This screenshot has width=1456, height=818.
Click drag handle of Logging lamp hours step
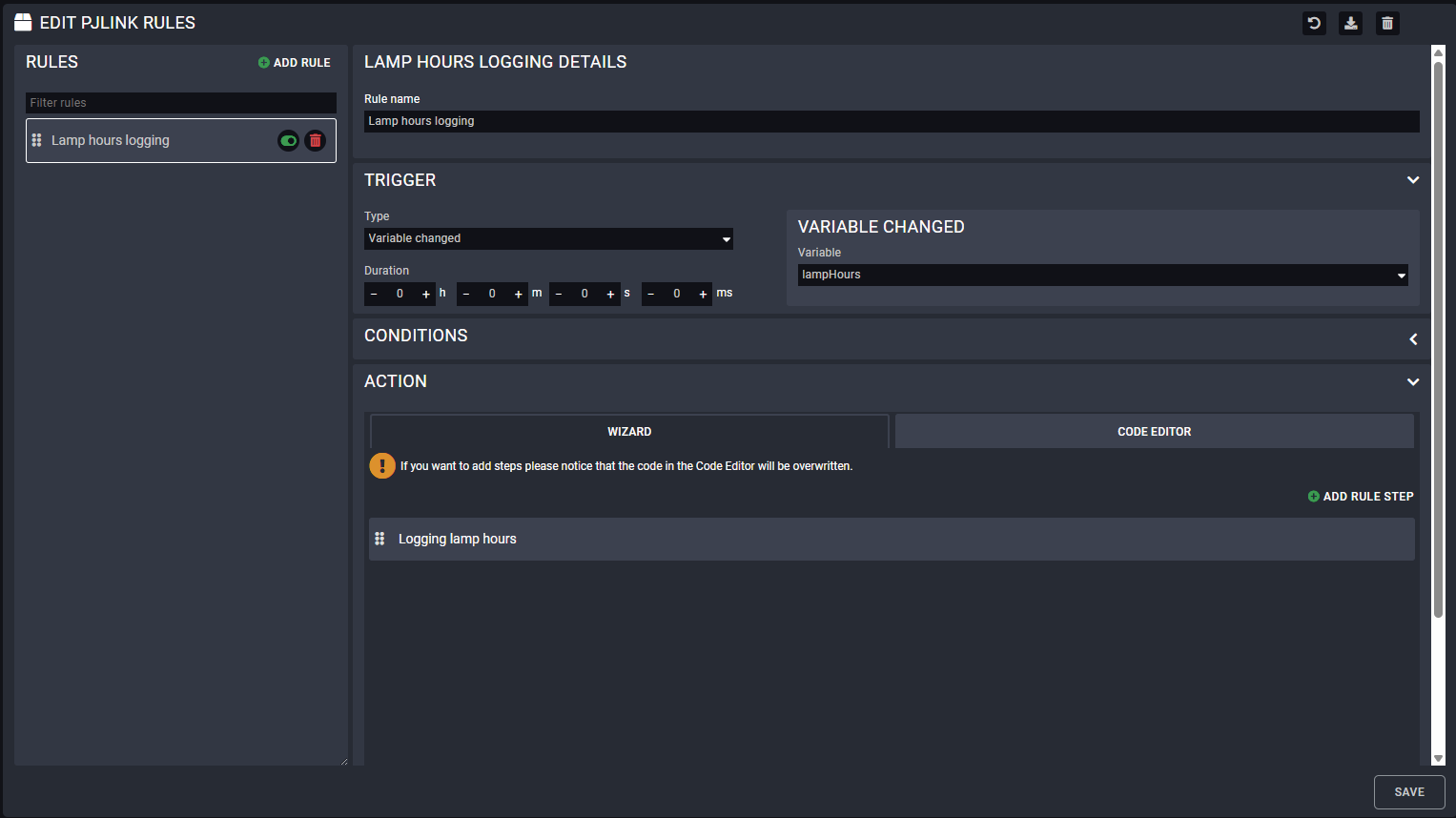click(x=379, y=539)
